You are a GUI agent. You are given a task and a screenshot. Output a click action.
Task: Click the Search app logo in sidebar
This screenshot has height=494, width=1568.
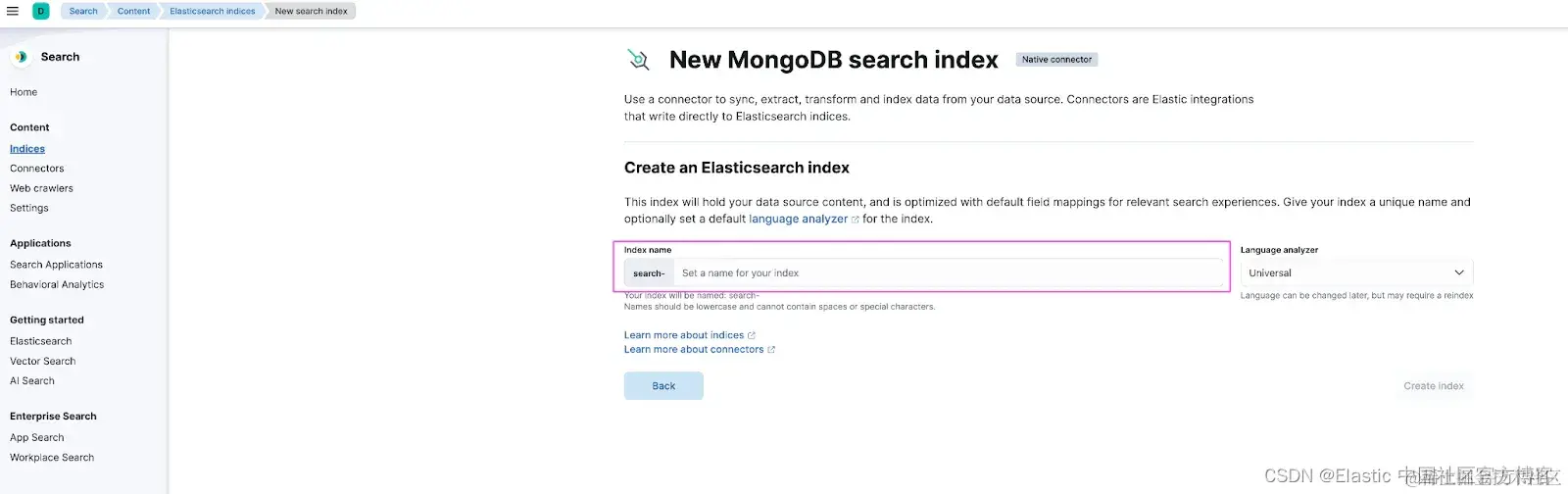pyautogui.click(x=21, y=57)
